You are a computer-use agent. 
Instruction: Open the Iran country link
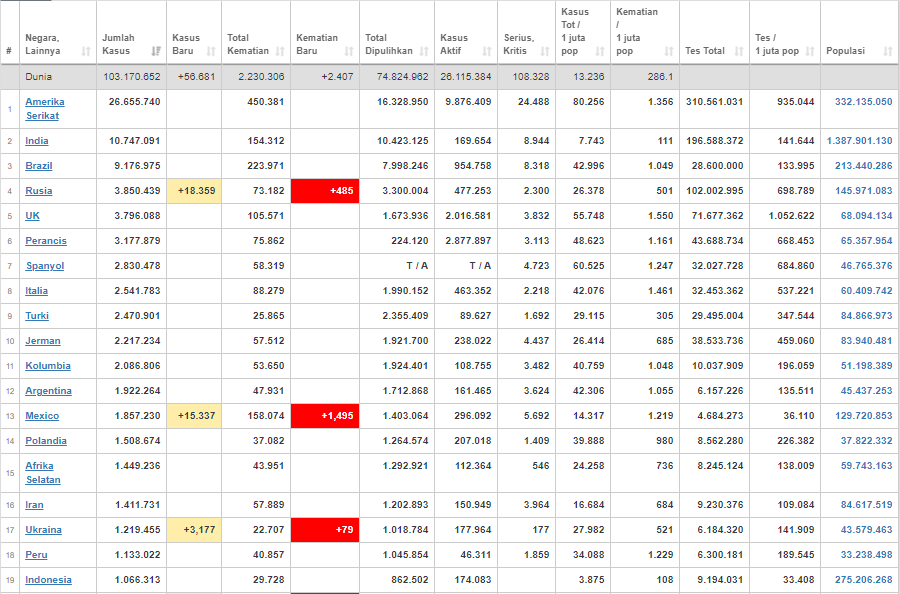pos(34,504)
